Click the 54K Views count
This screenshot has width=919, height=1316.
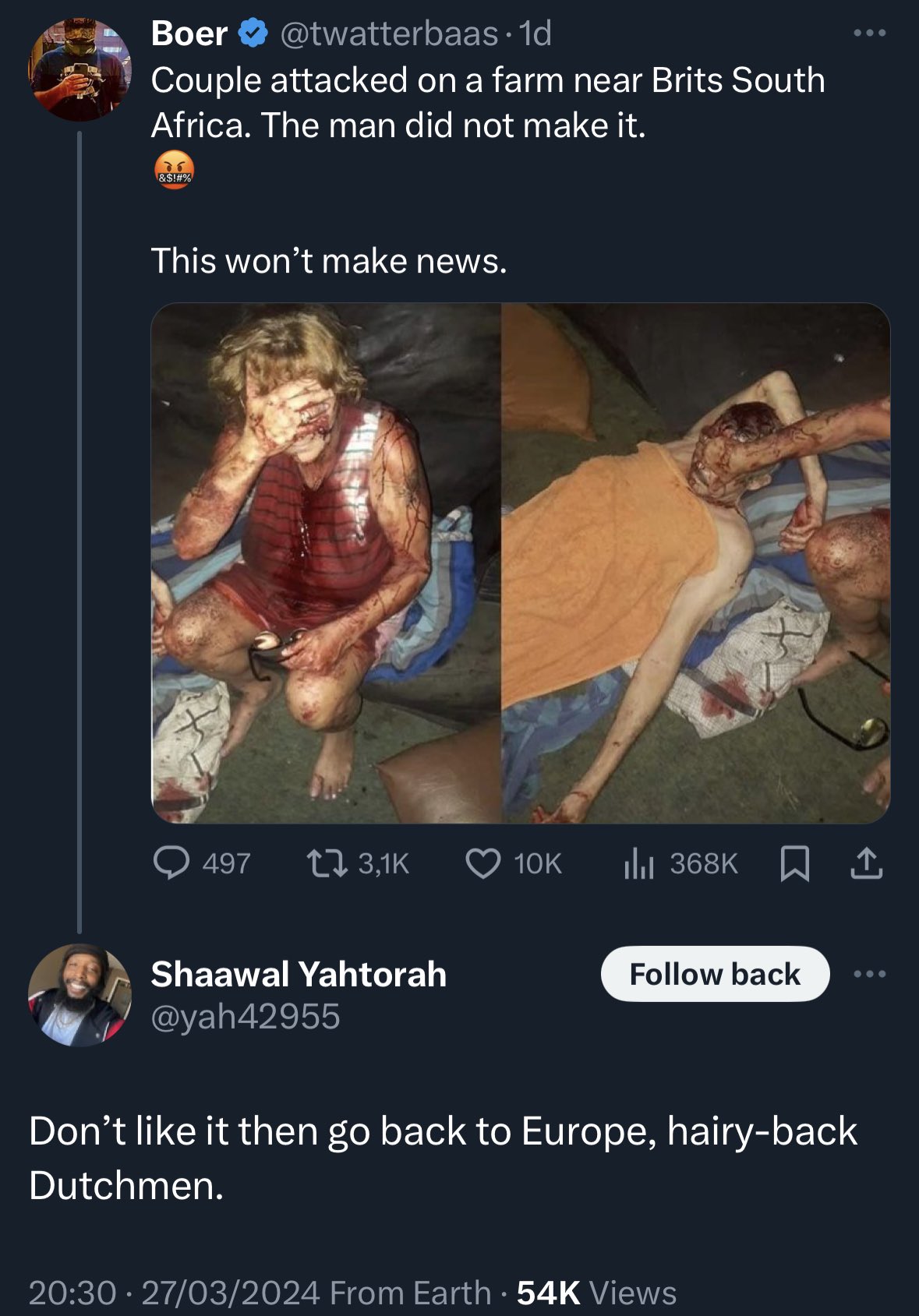click(x=596, y=1293)
